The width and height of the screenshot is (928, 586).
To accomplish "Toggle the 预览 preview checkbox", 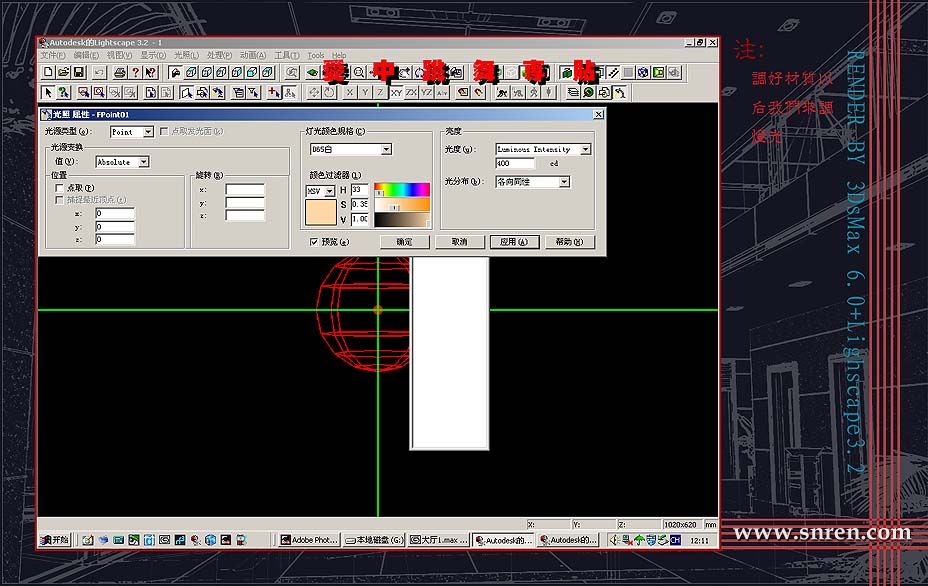I will 314,242.
